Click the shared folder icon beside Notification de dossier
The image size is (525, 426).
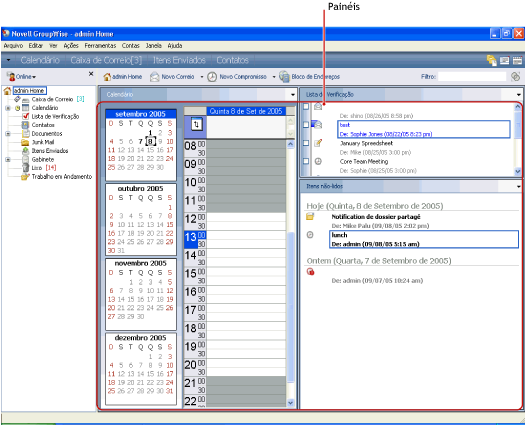(x=310, y=217)
